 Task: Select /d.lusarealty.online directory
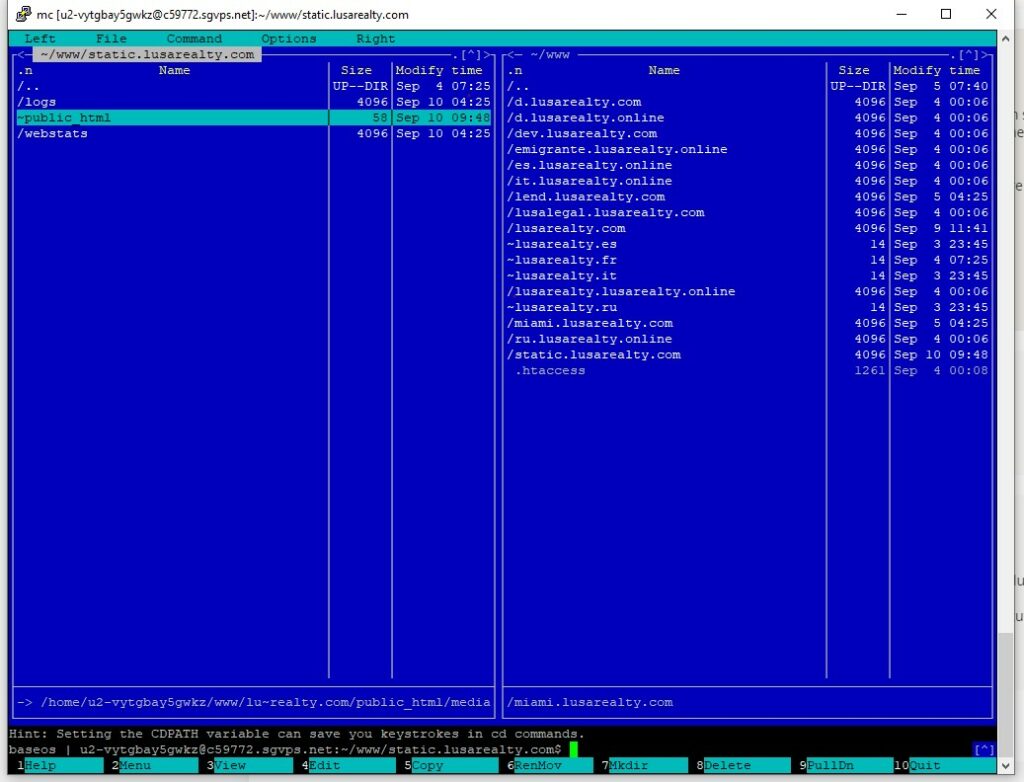click(748, 118)
